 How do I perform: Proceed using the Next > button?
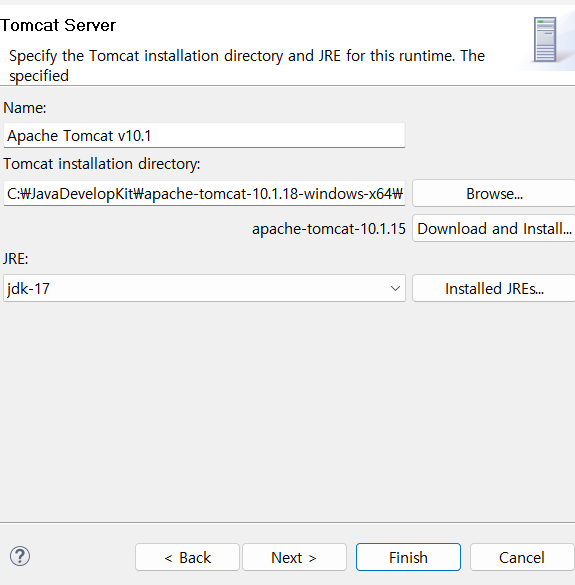[x=294, y=557]
